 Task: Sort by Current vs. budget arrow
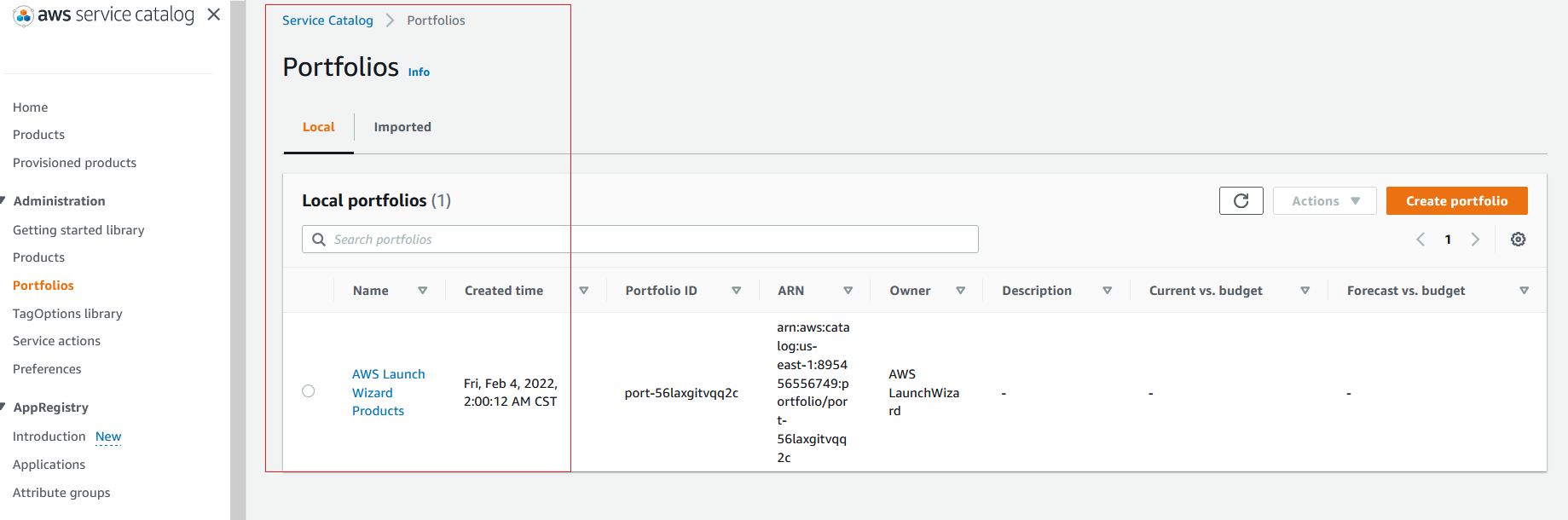[x=1305, y=291]
